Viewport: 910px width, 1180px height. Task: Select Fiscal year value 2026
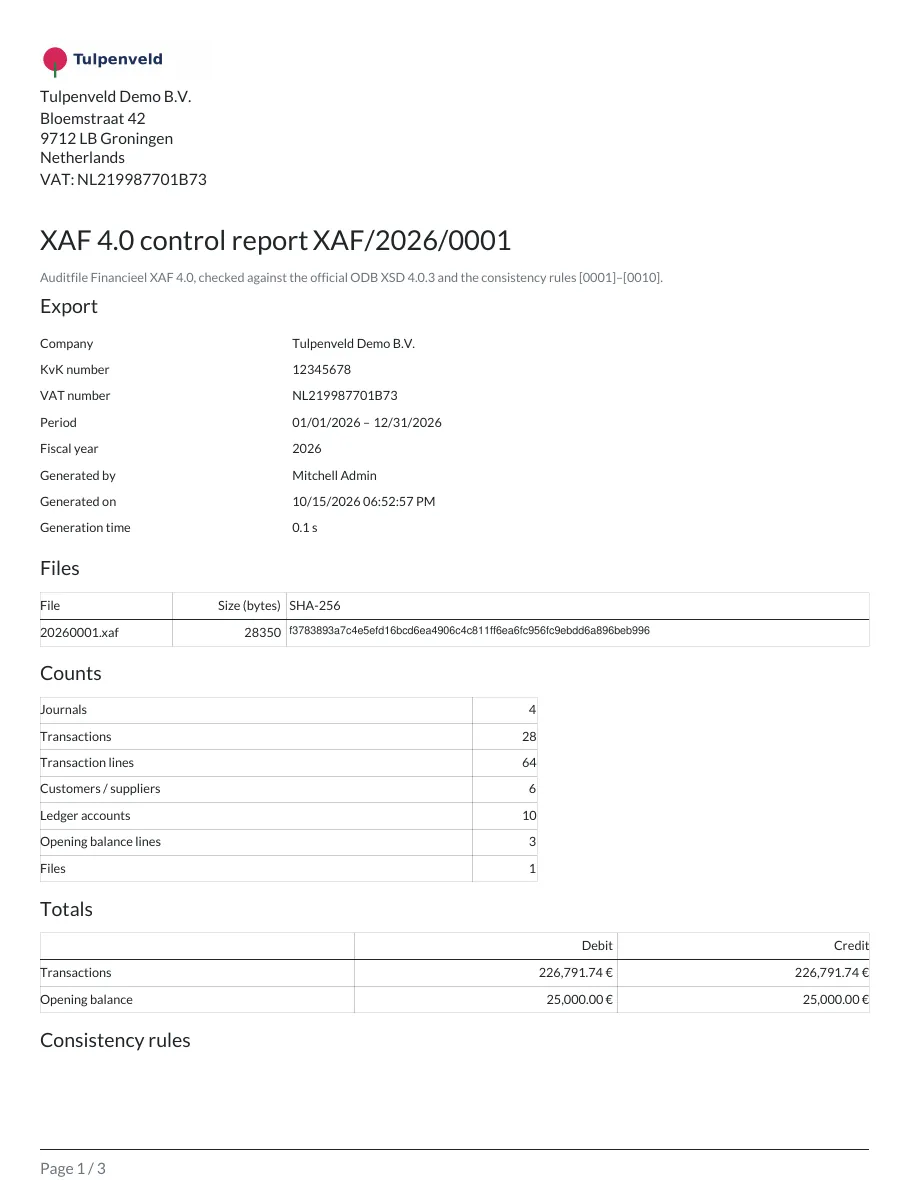pos(306,449)
